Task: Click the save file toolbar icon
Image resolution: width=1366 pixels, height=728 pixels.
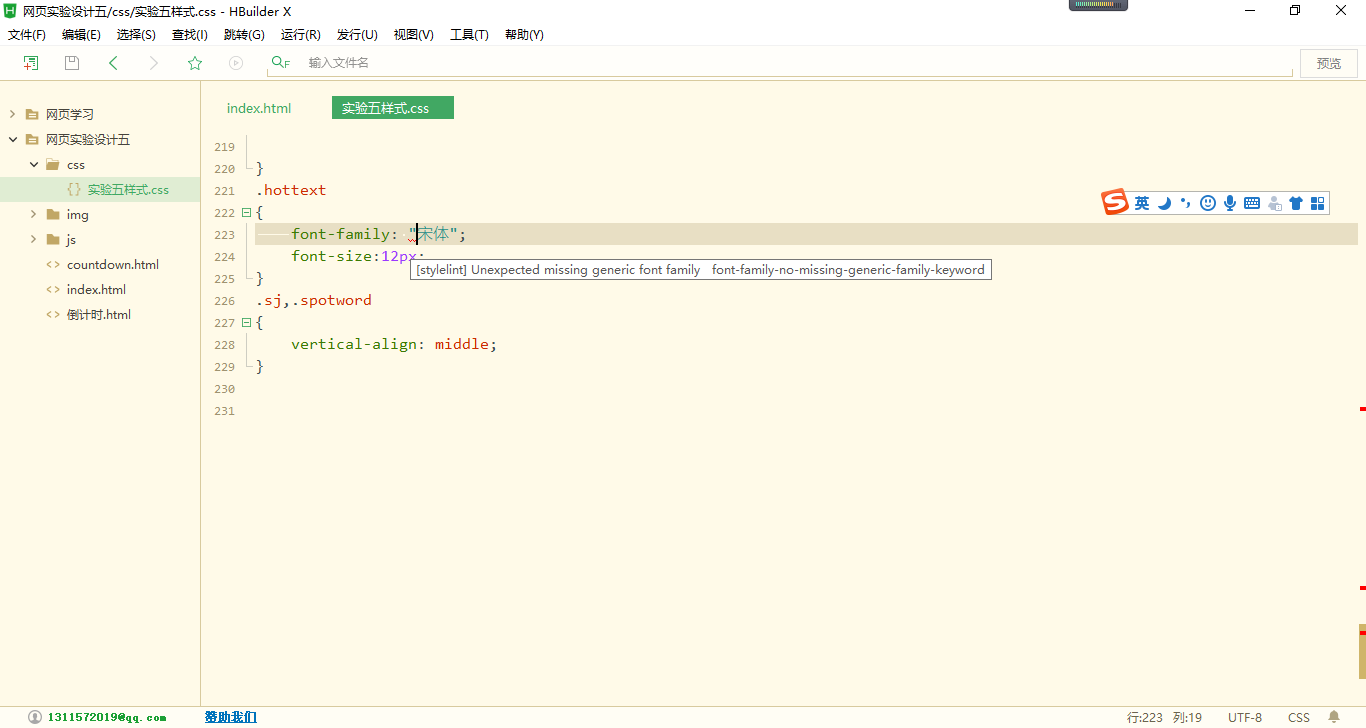Action: [x=72, y=63]
